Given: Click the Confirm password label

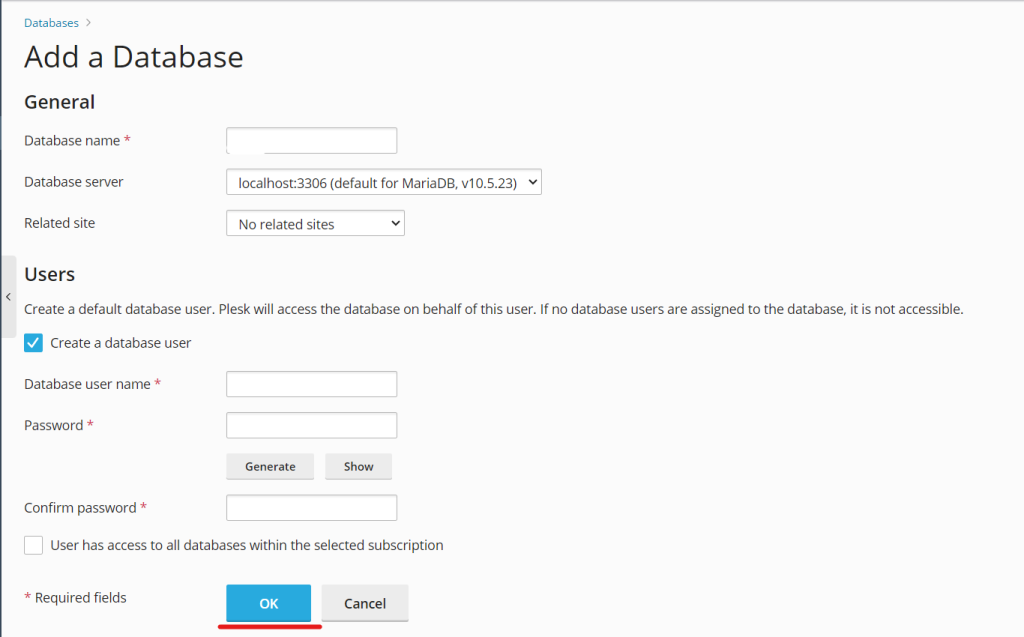Looking at the screenshot, I should coord(86,508).
